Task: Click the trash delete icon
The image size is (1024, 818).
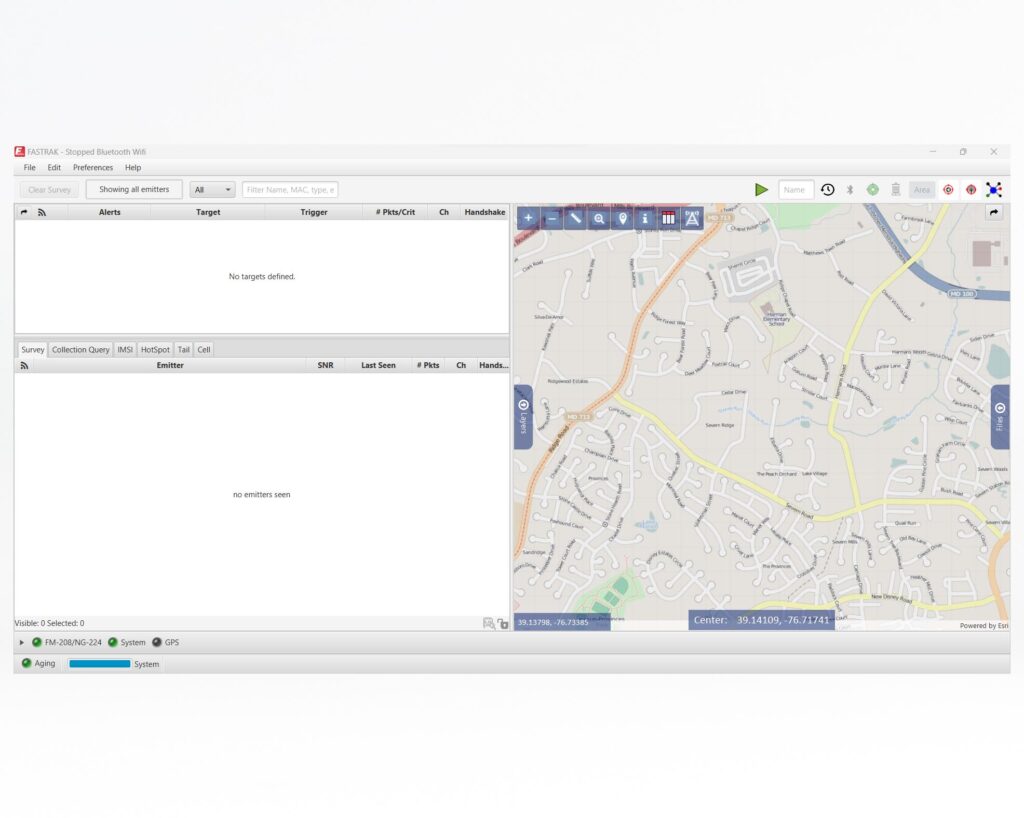Action: (895, 190)
